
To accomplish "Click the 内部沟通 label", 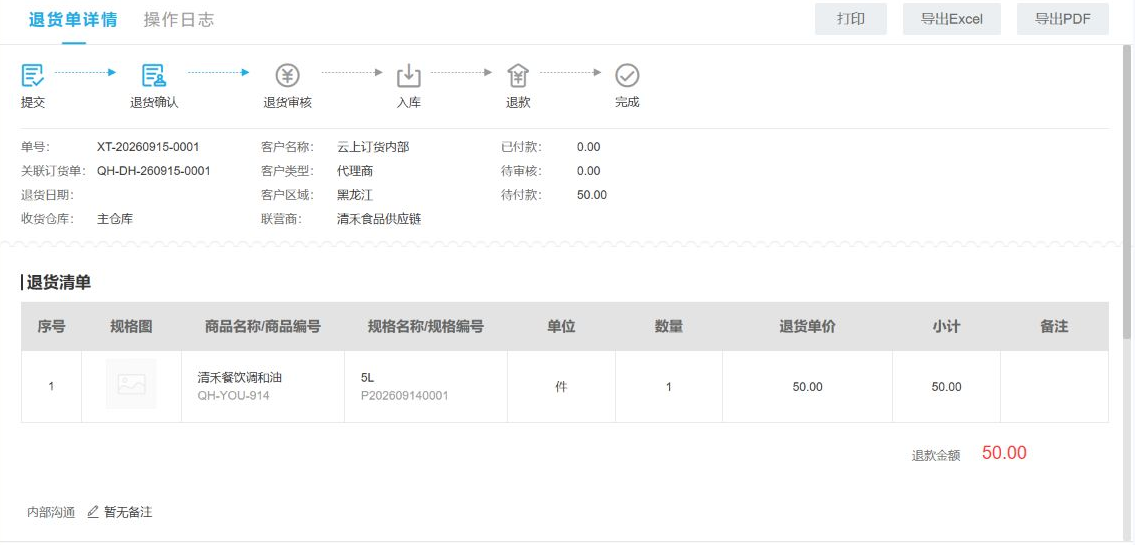I will click(51, 512).
